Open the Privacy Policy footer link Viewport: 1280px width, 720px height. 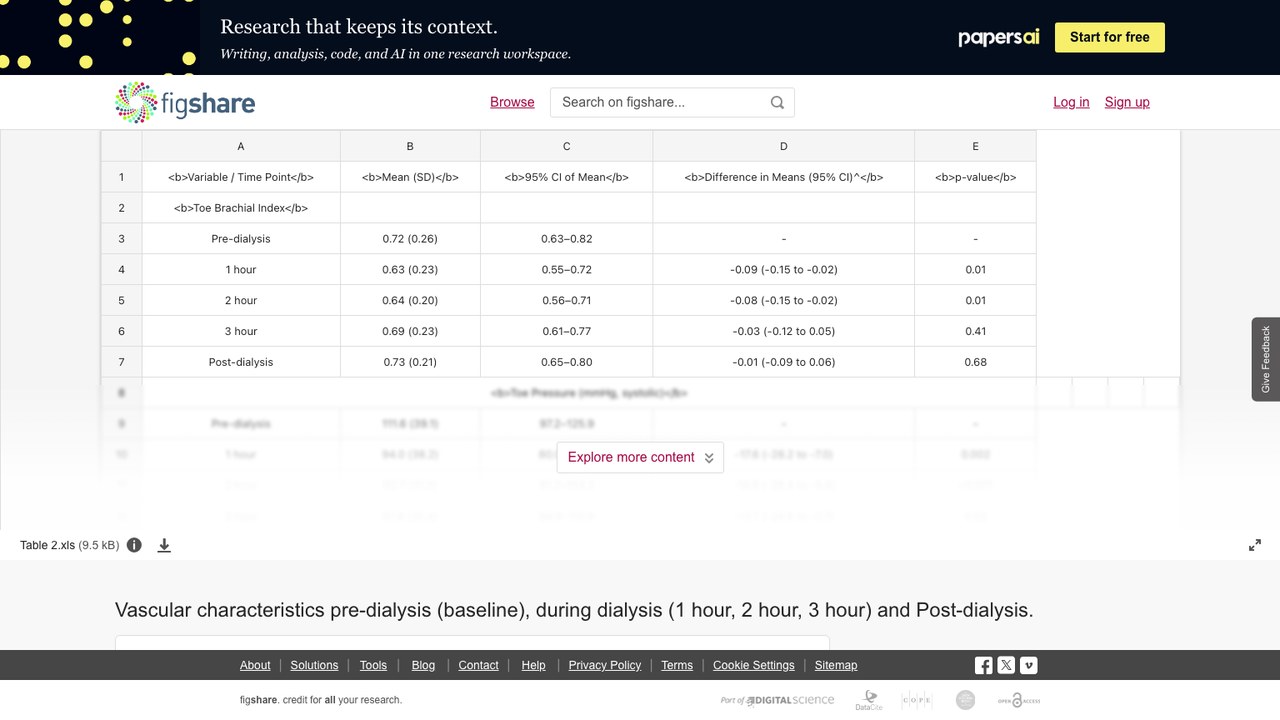click(x=605, y=665)
